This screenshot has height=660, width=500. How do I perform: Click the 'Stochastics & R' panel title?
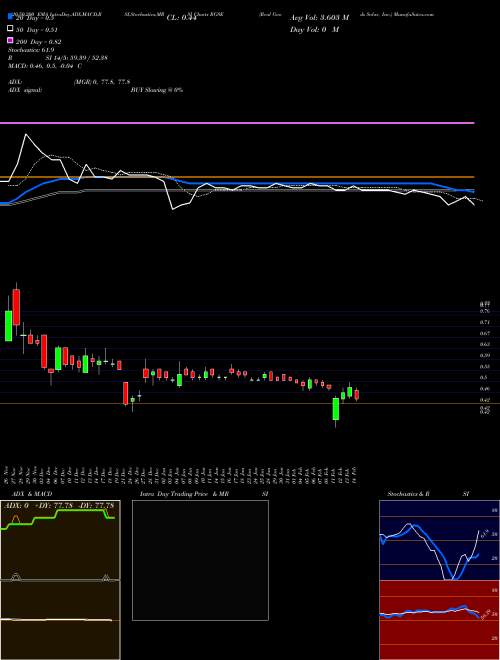click(x=408, y=494)
